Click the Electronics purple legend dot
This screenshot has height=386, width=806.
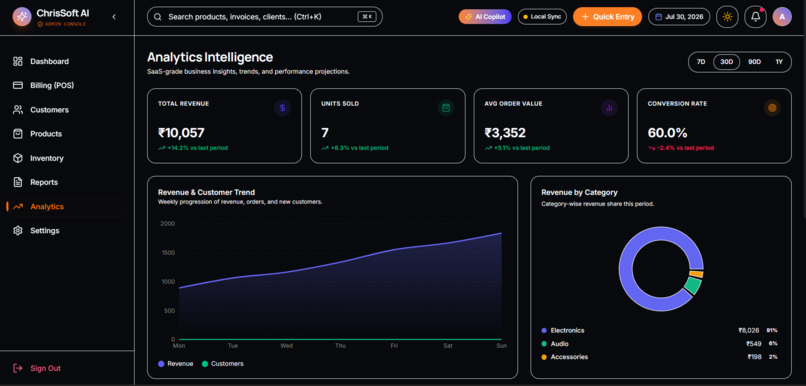(544, 330)
